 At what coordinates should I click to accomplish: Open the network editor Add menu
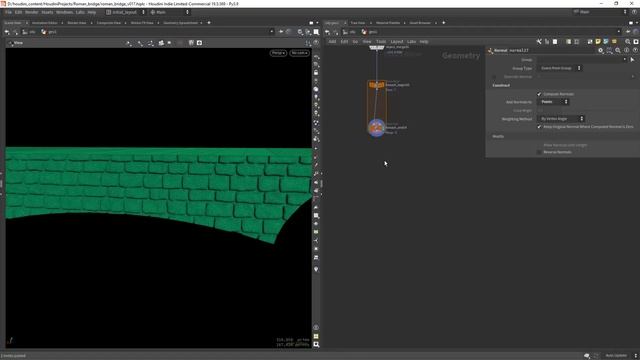pyautogui.click(x=332, y=42)
